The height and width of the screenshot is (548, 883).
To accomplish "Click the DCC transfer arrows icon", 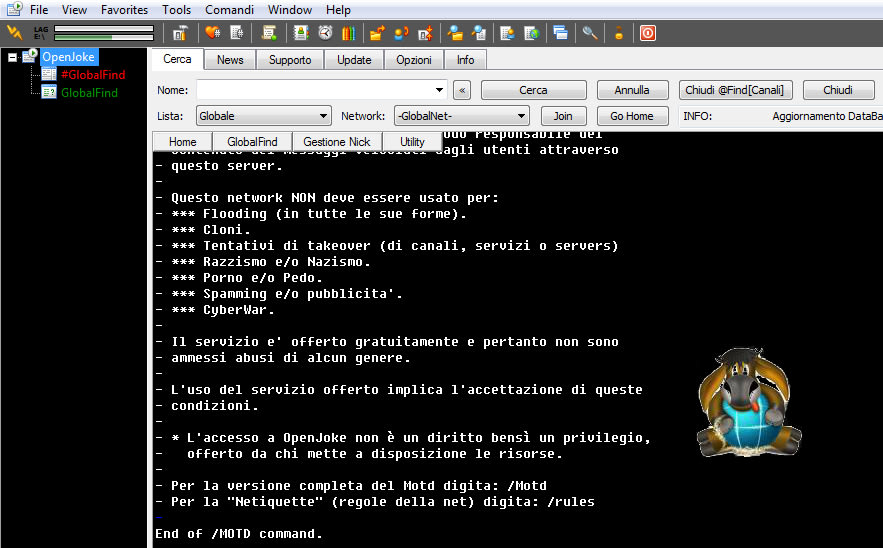I will pyautogui.click(x=425, y=33).
